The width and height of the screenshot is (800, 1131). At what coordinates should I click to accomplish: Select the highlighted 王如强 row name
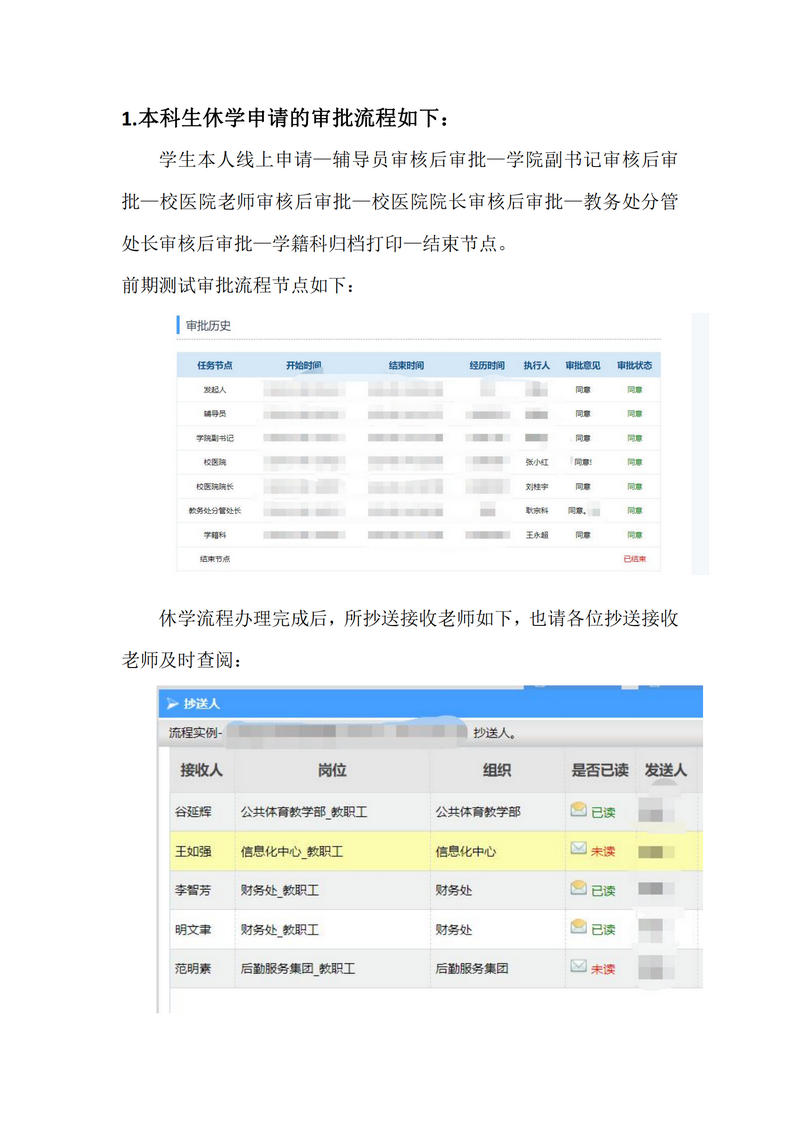pos(194,851)
